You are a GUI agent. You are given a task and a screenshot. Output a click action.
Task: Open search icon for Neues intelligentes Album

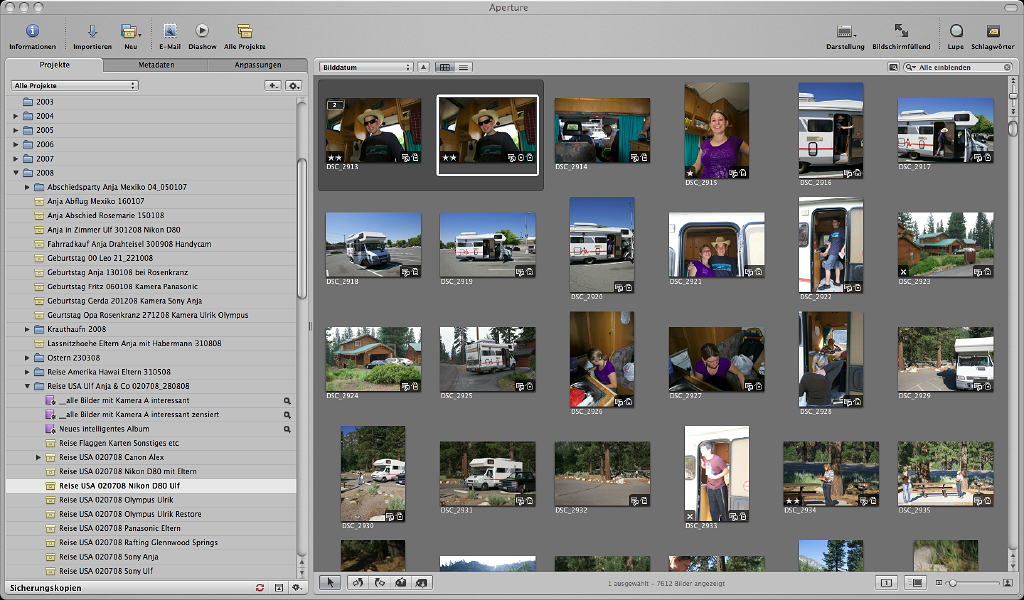point(287,429)
